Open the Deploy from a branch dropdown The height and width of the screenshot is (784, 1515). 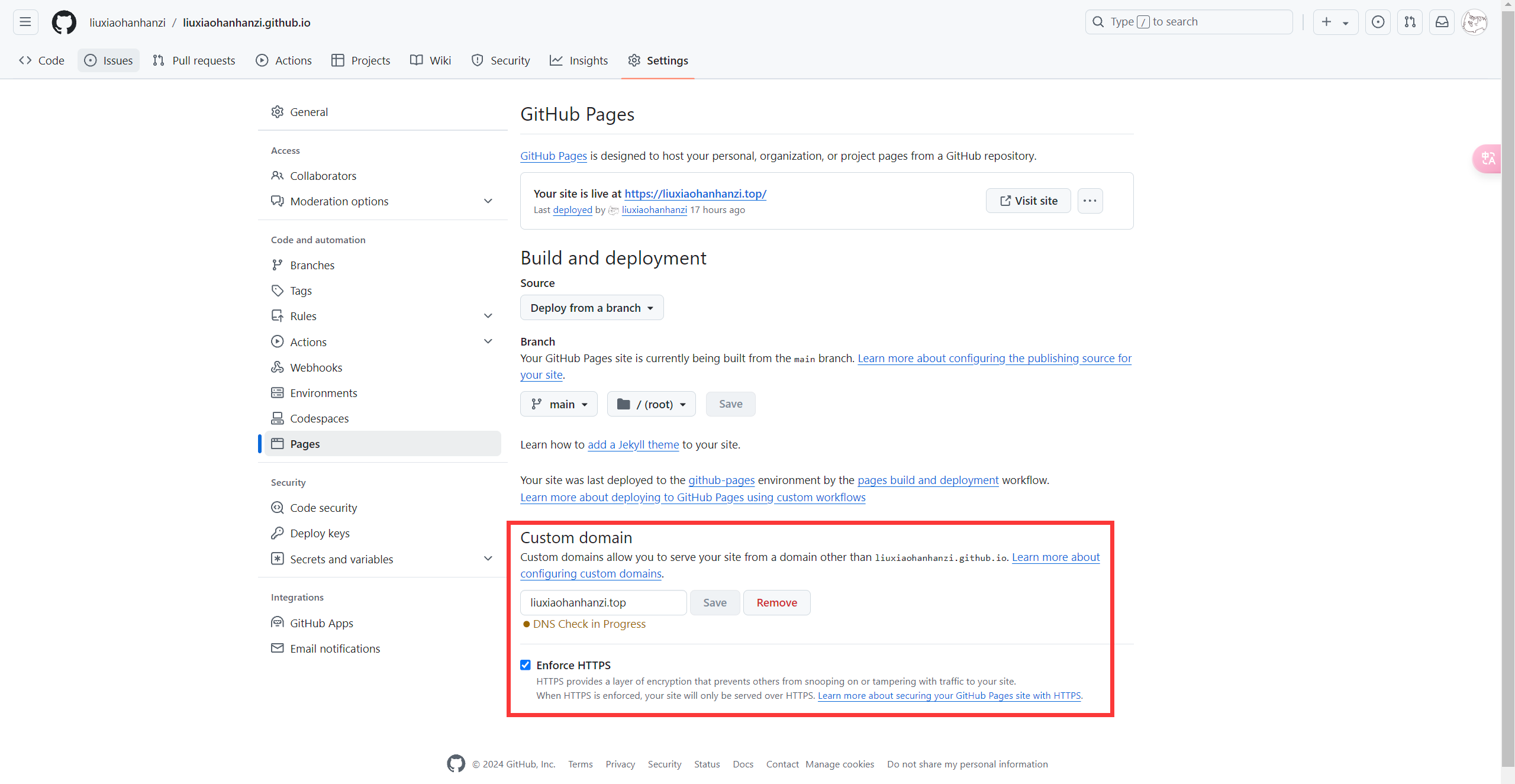point(591,308)
